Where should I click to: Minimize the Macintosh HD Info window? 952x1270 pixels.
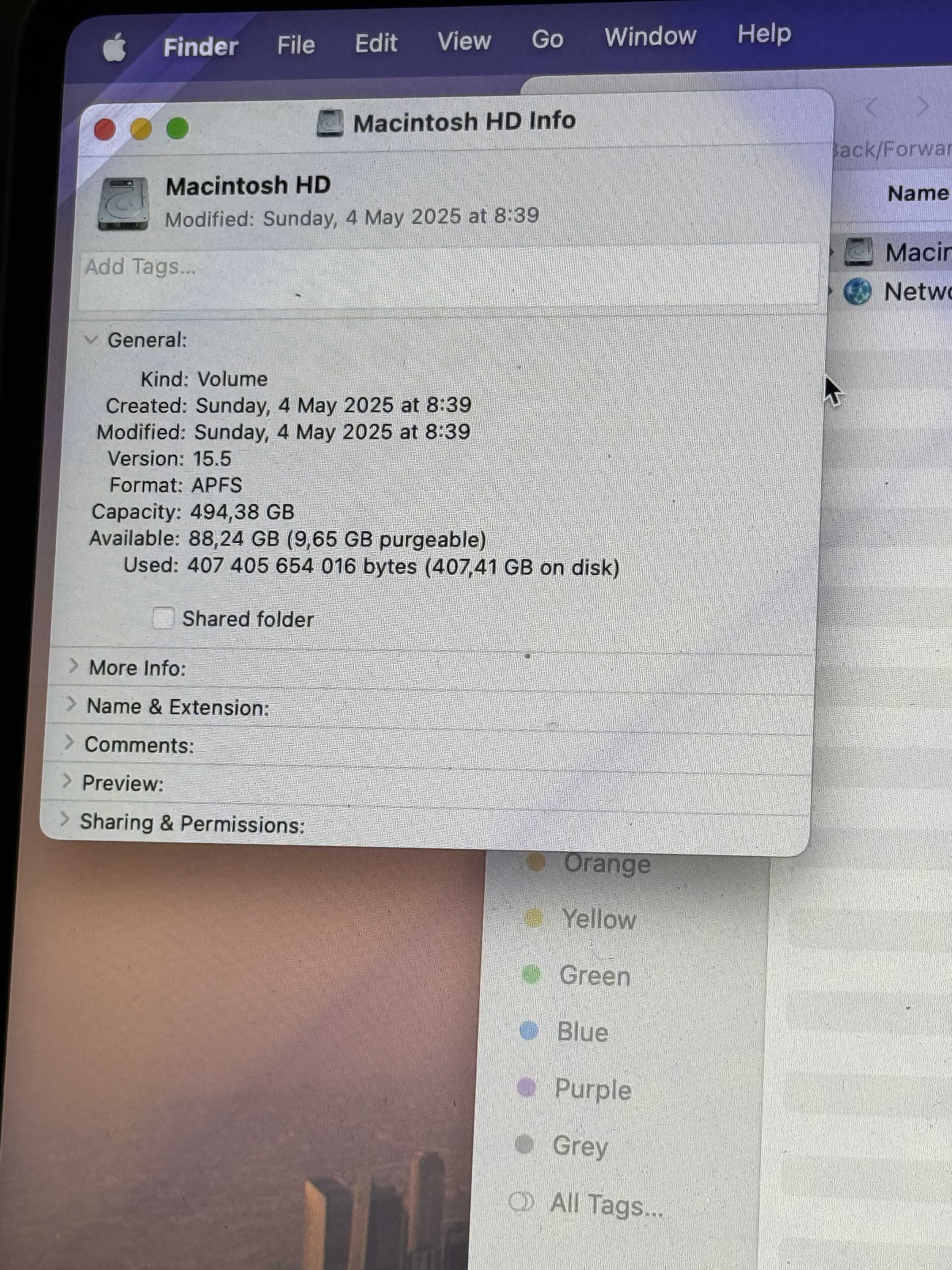[141, 129]
